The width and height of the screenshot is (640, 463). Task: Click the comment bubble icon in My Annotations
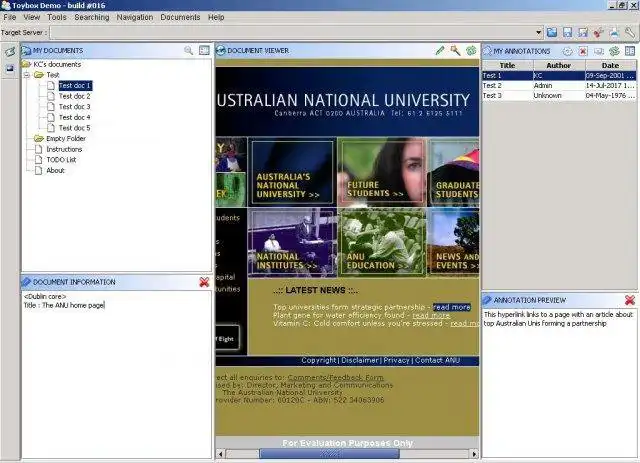(x=598, y=51)
